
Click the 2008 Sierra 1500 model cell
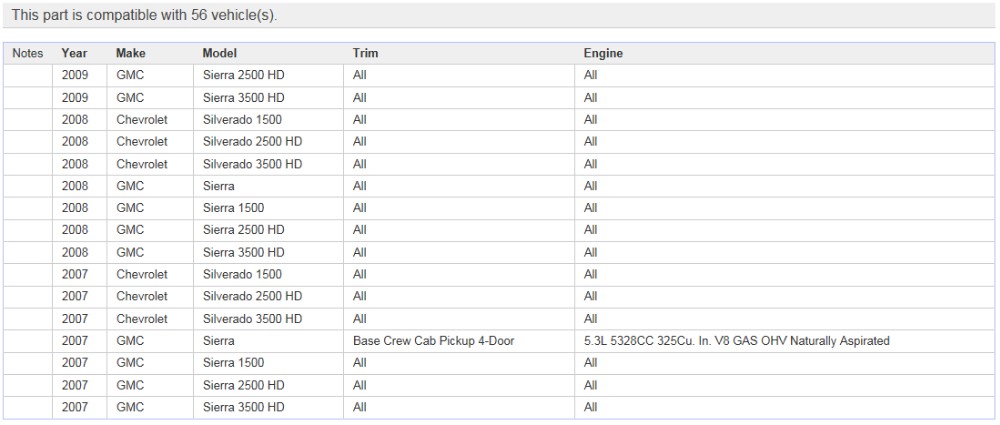click(x=234, y=208)
